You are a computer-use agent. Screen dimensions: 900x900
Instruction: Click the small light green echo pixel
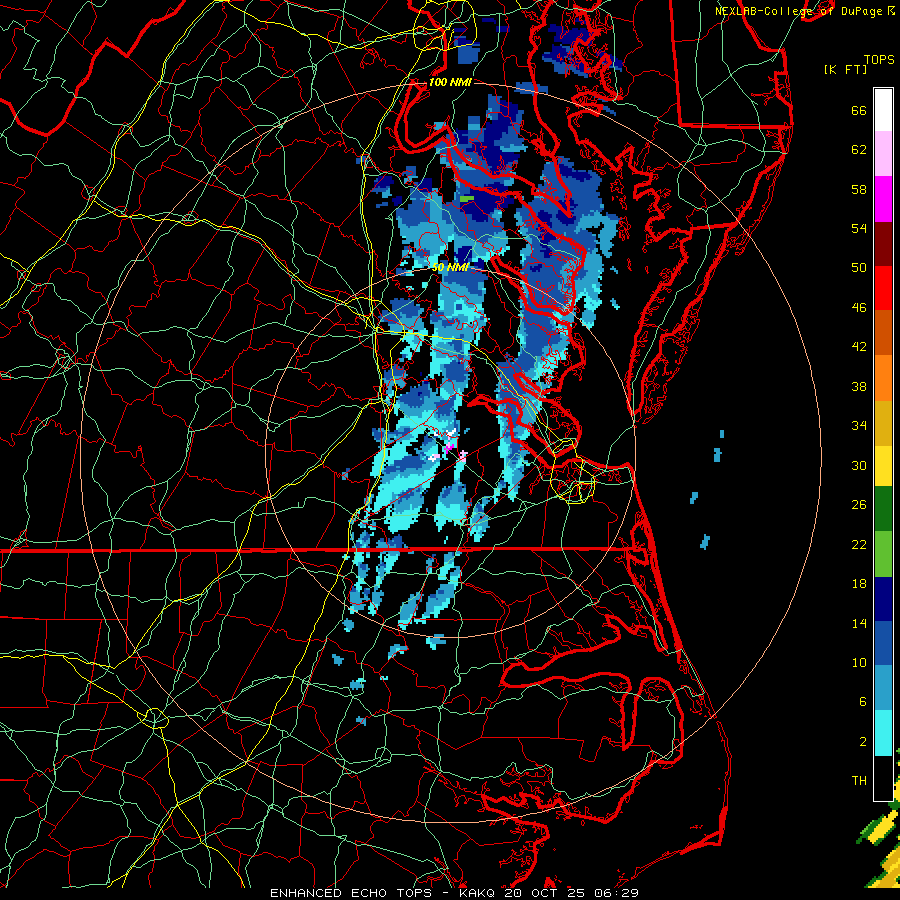tap(467, 199)
